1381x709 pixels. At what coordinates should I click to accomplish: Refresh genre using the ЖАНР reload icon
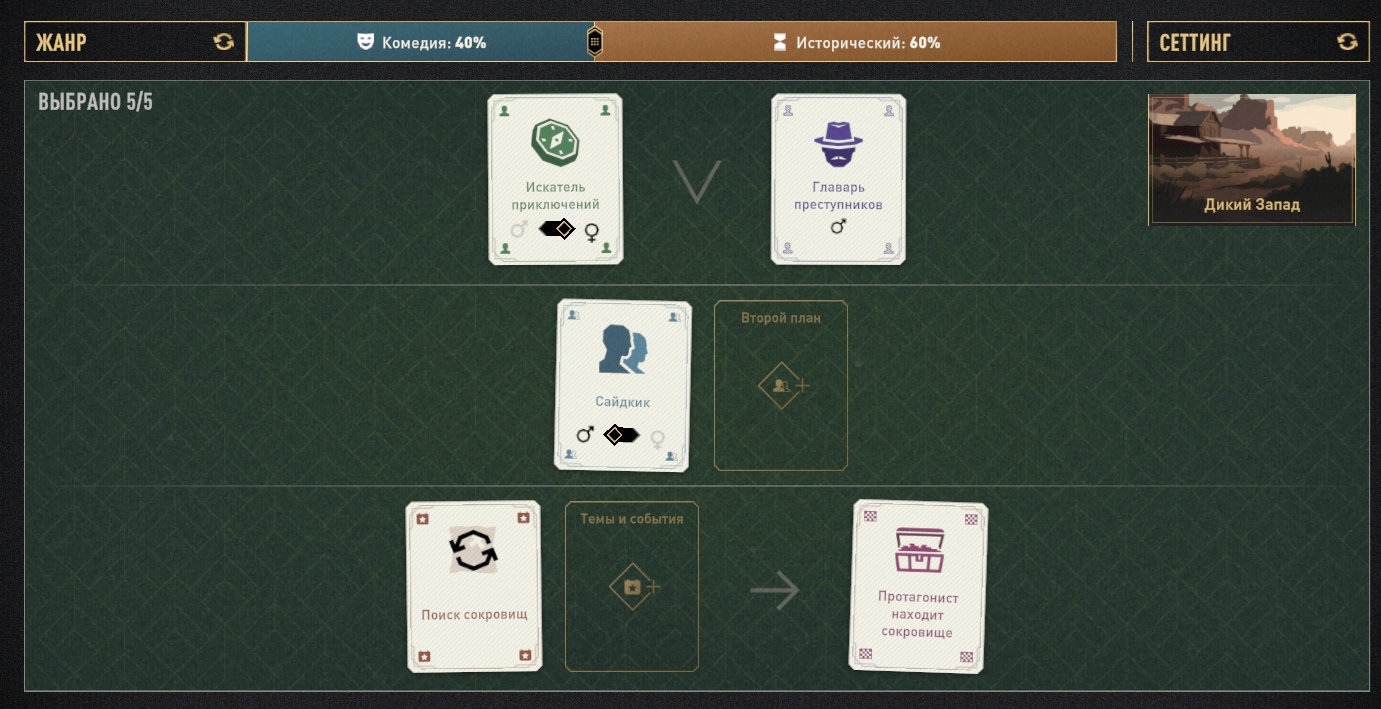coord(223,42)
